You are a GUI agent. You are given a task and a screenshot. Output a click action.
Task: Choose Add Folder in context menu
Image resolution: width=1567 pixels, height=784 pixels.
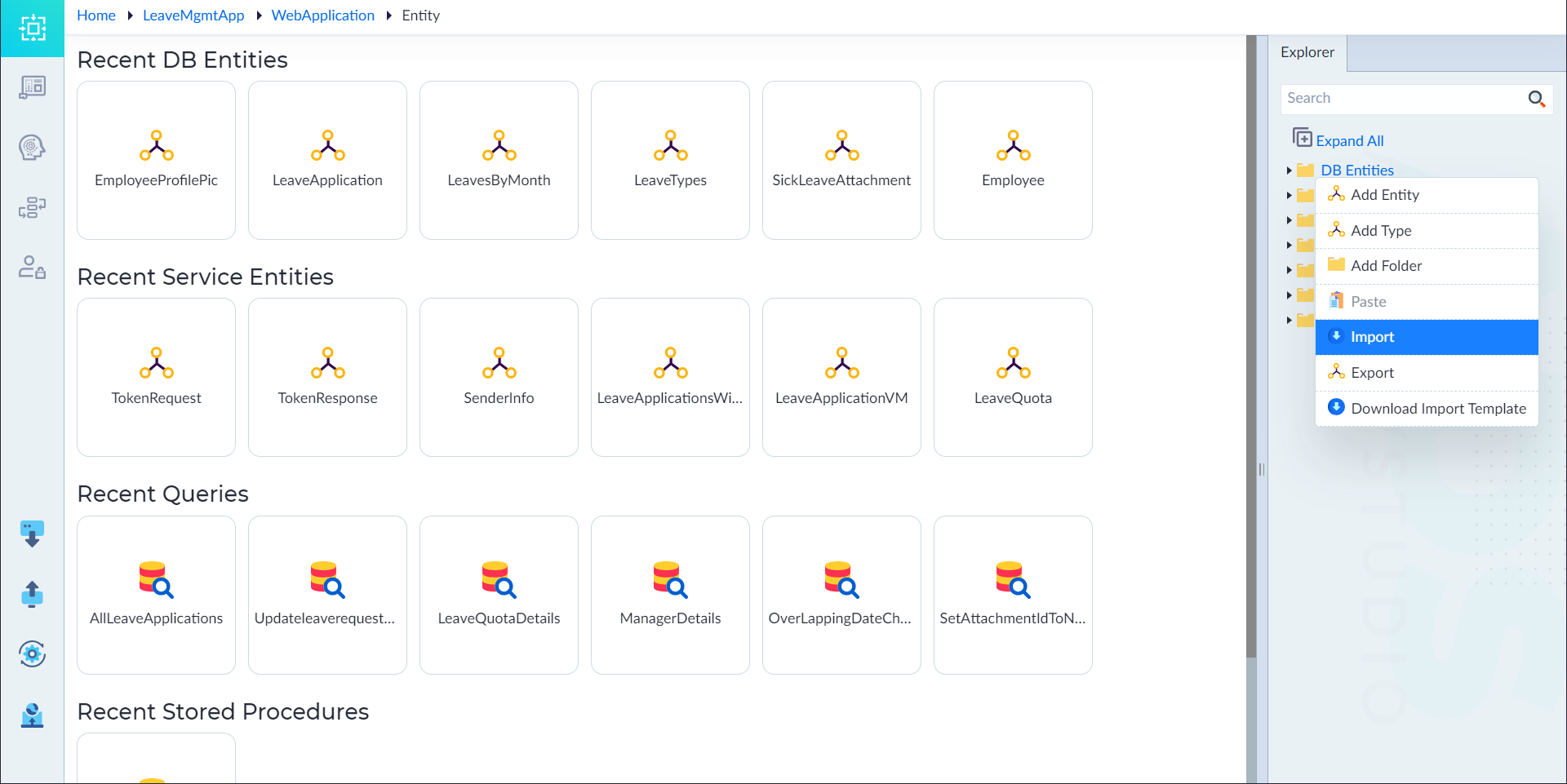1427,266
